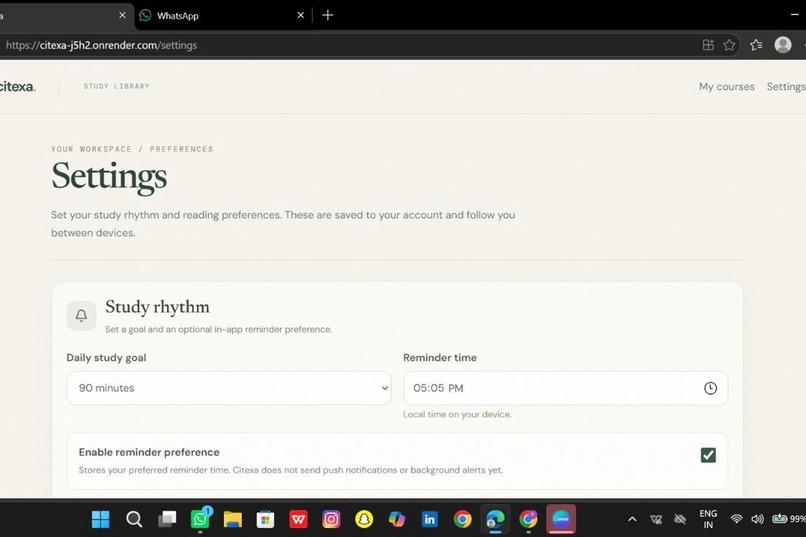Open taskbar Search
The height and width of the screenshot is (537, 806).
click(x=134, y=519)
